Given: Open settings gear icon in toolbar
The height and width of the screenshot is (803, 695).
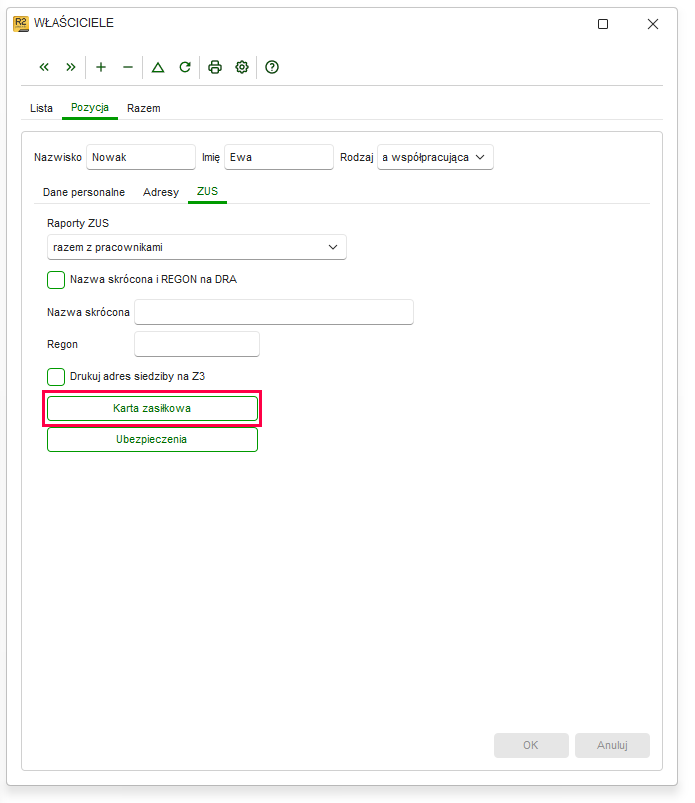Looking at the screenshot, I should [242, 67].
